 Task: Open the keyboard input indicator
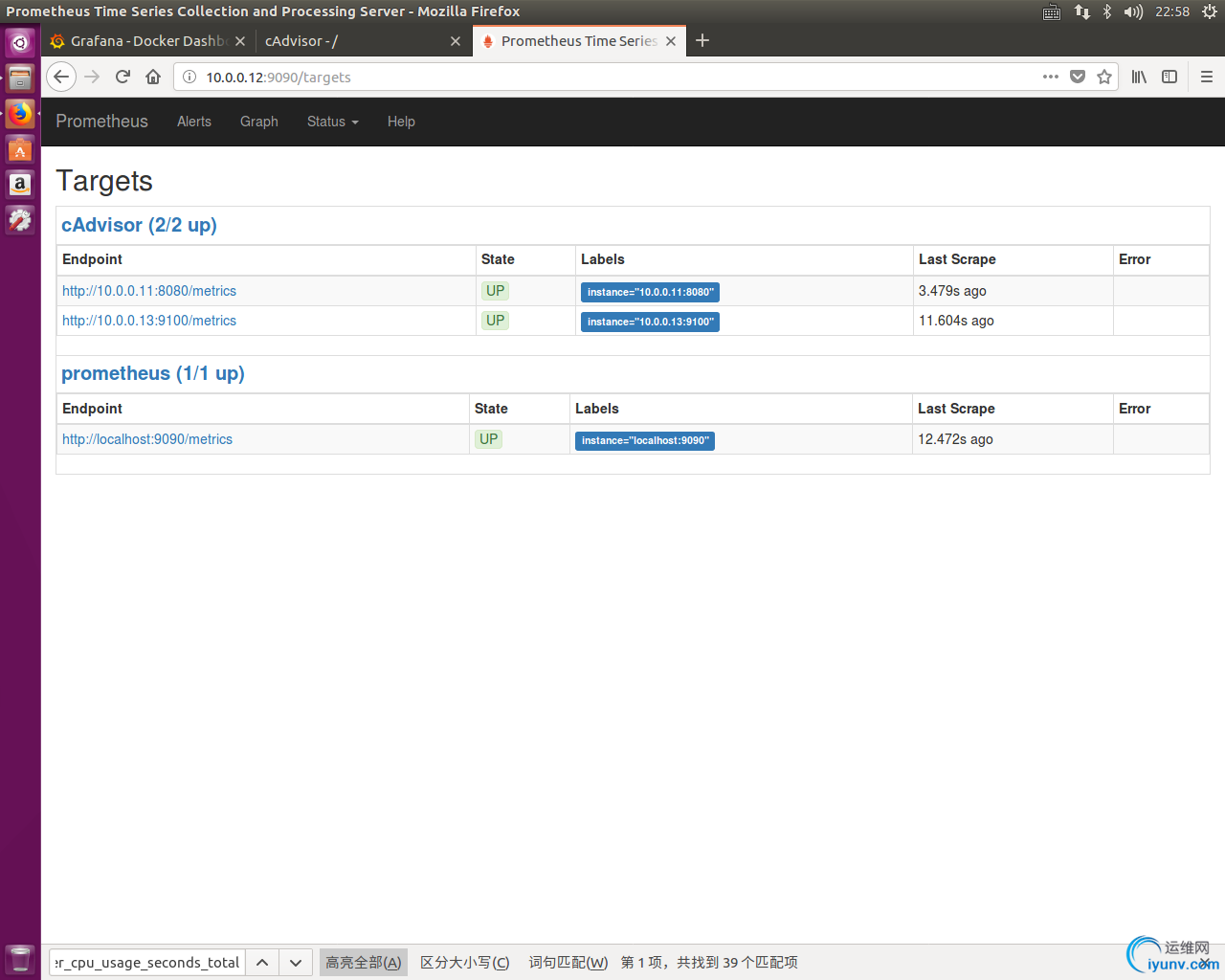click(1052, 11)
